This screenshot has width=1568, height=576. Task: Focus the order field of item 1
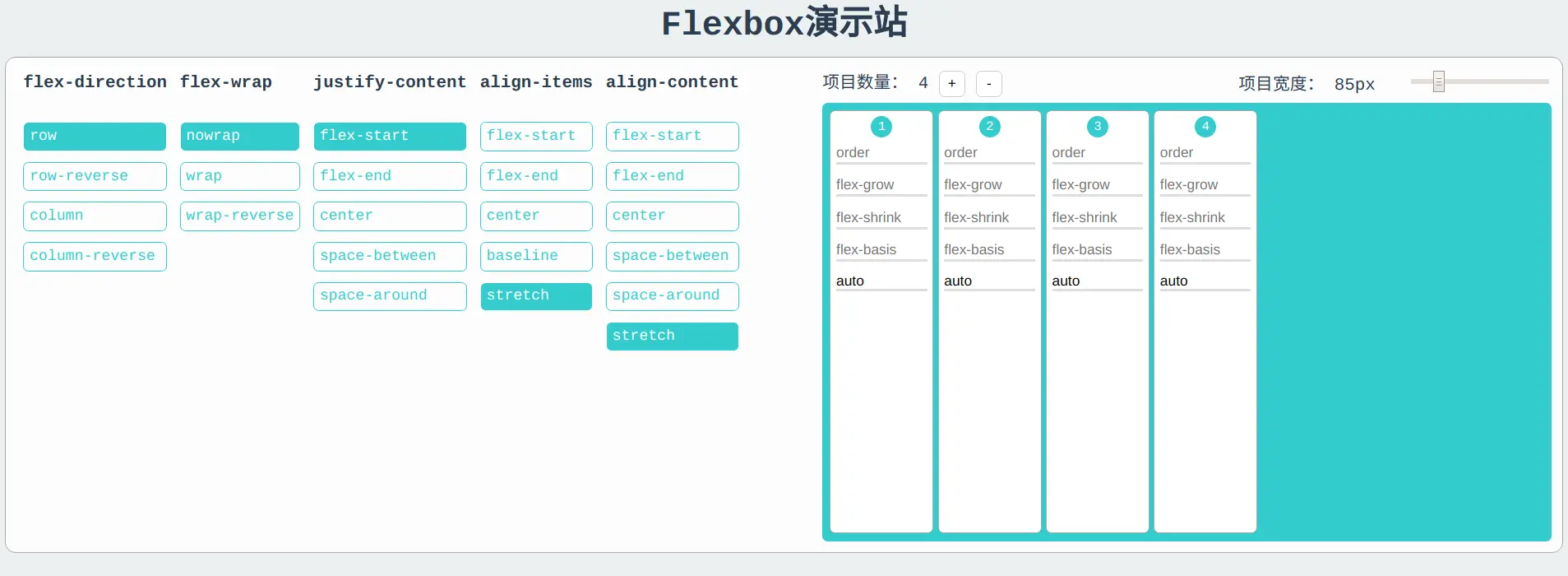pyautogui.click(x=881, y=153)
